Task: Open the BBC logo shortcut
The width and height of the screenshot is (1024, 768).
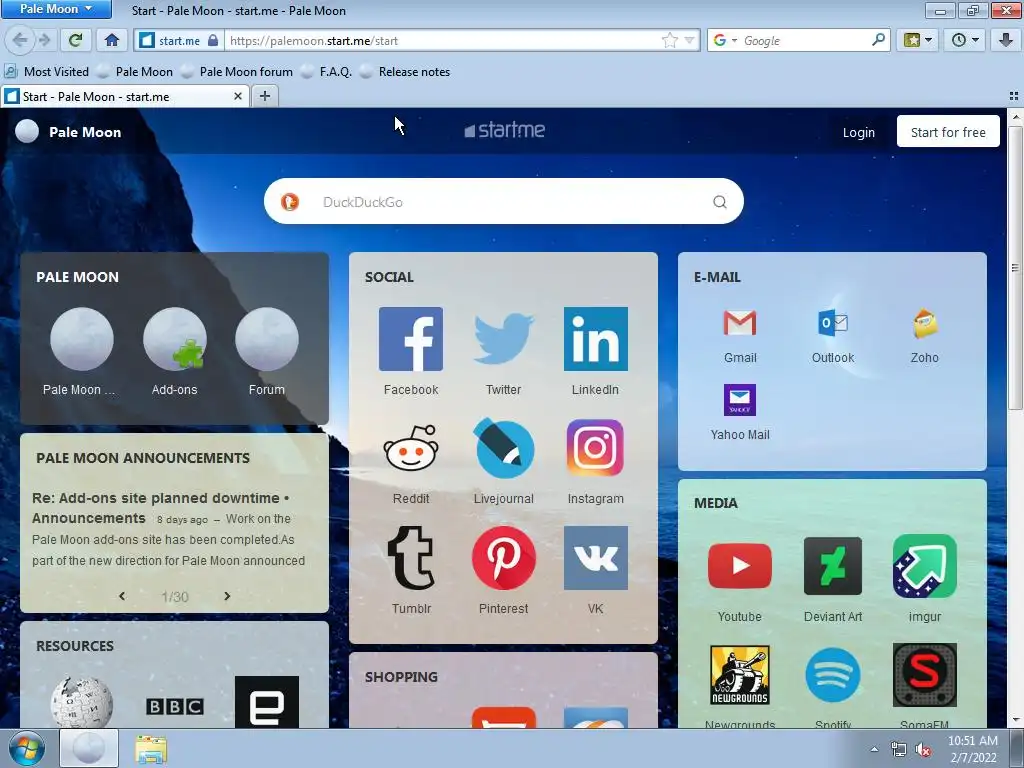Action: (x=174, y=707)
